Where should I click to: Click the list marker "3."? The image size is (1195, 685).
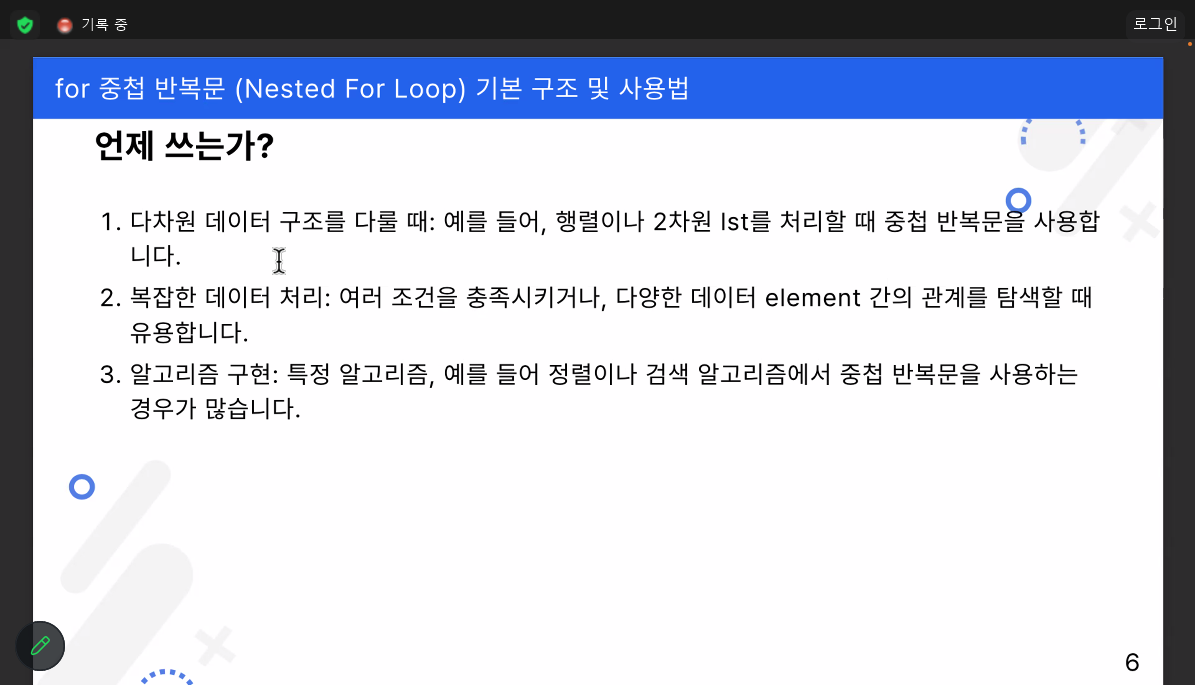point(111,375)
